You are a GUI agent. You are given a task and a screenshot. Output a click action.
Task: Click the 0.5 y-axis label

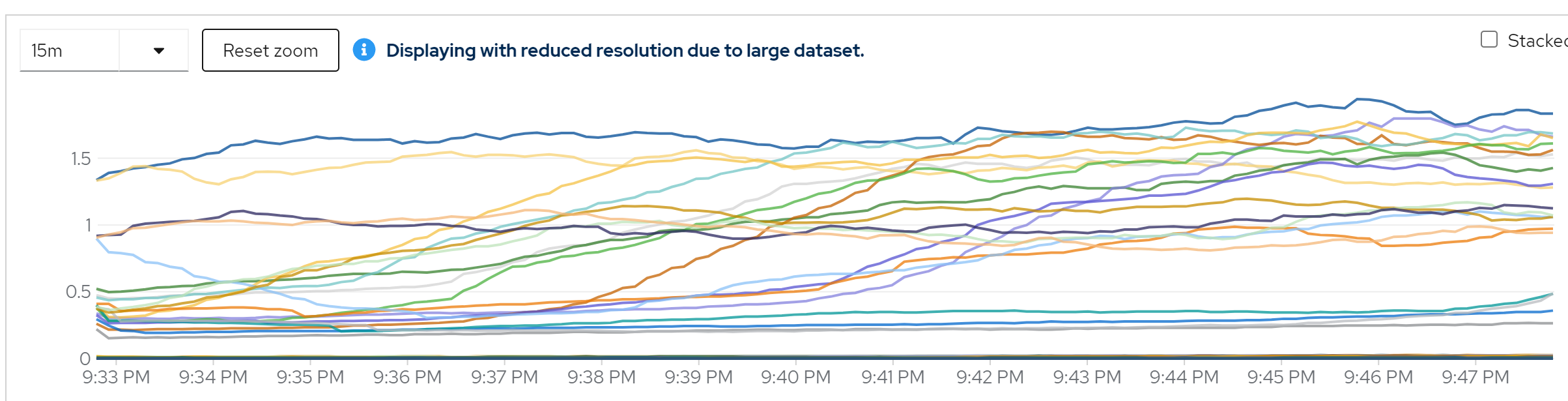click(x=78, y=292)
